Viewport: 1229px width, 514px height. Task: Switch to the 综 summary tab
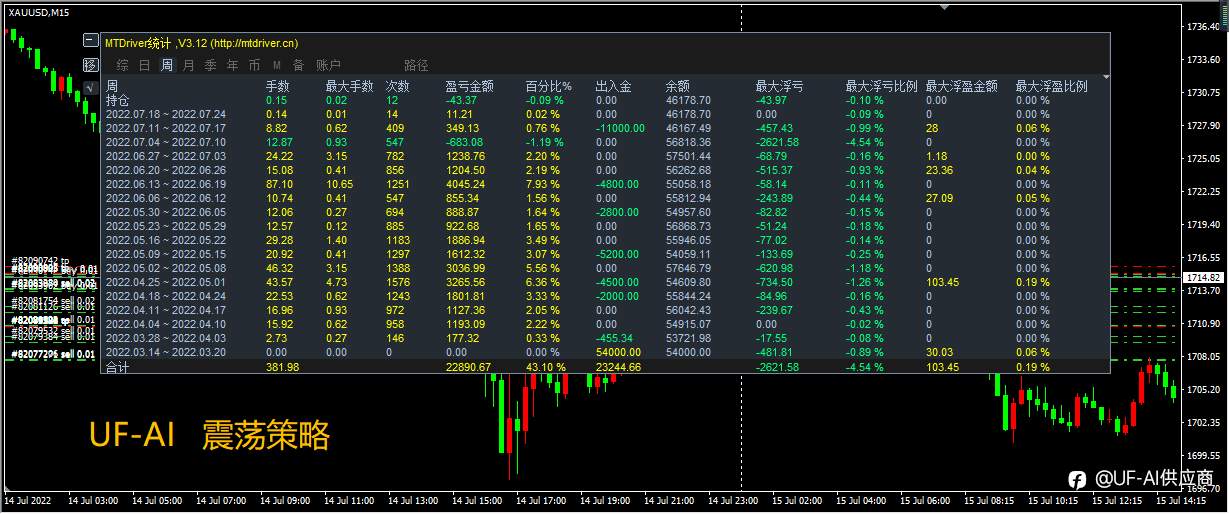point(122,65)
